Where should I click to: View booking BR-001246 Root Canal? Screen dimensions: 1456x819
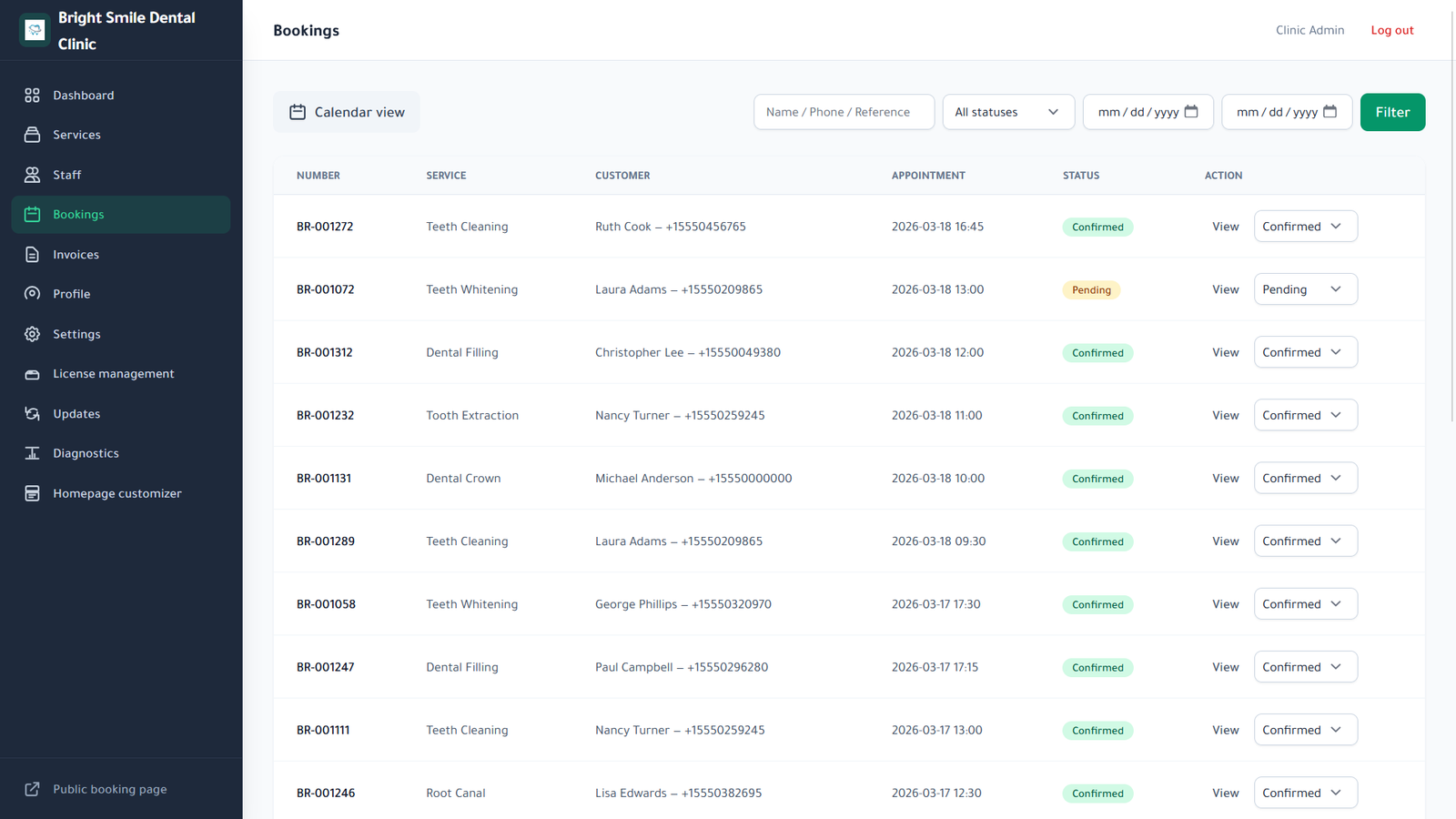[x=1225, y=793]
